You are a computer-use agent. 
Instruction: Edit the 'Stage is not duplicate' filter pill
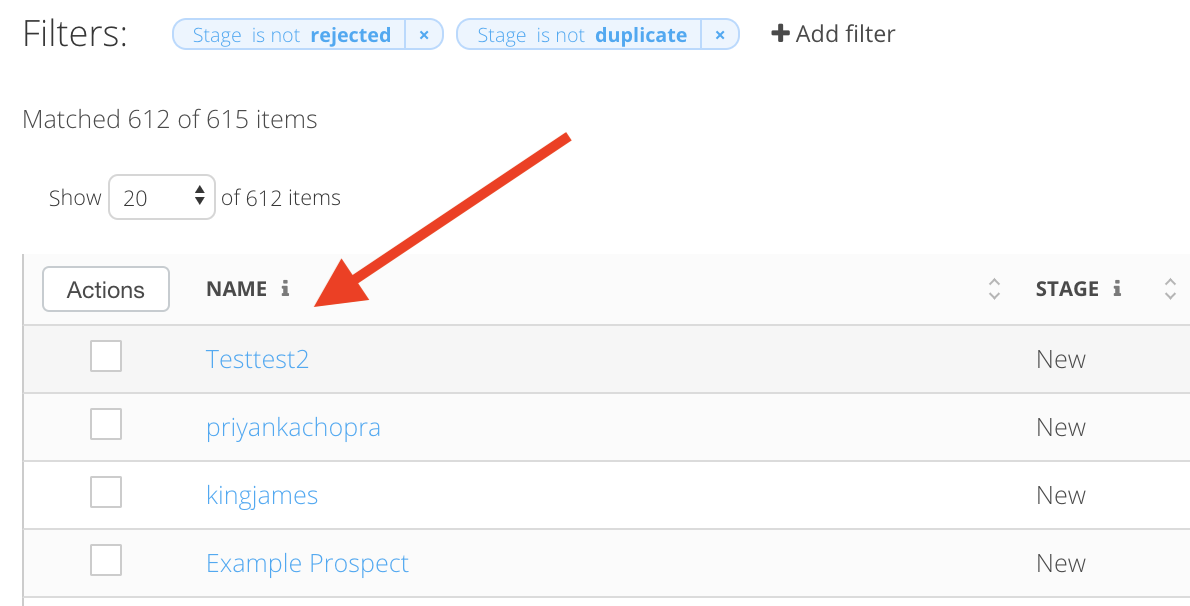(x=582, y=35)
